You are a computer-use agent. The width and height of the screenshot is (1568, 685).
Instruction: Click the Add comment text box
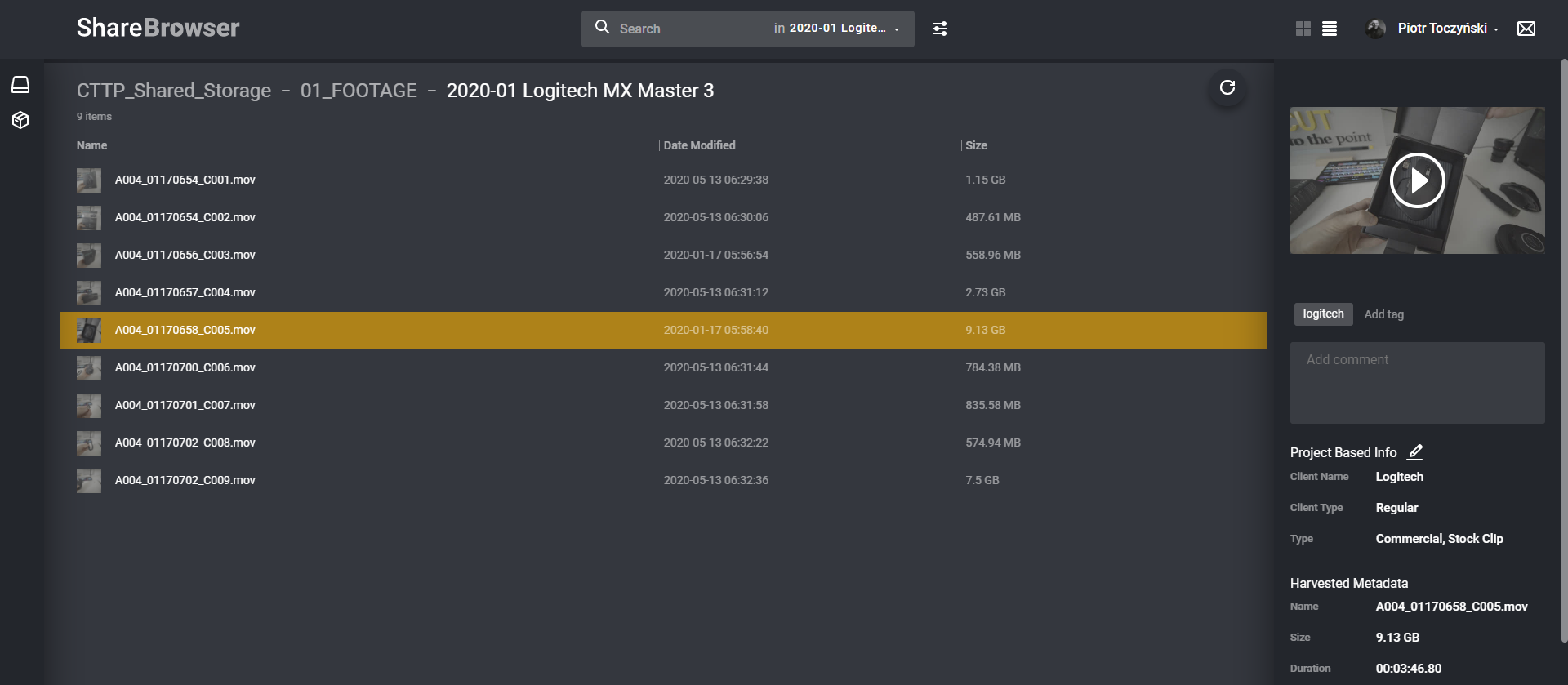pos(1417,382)
